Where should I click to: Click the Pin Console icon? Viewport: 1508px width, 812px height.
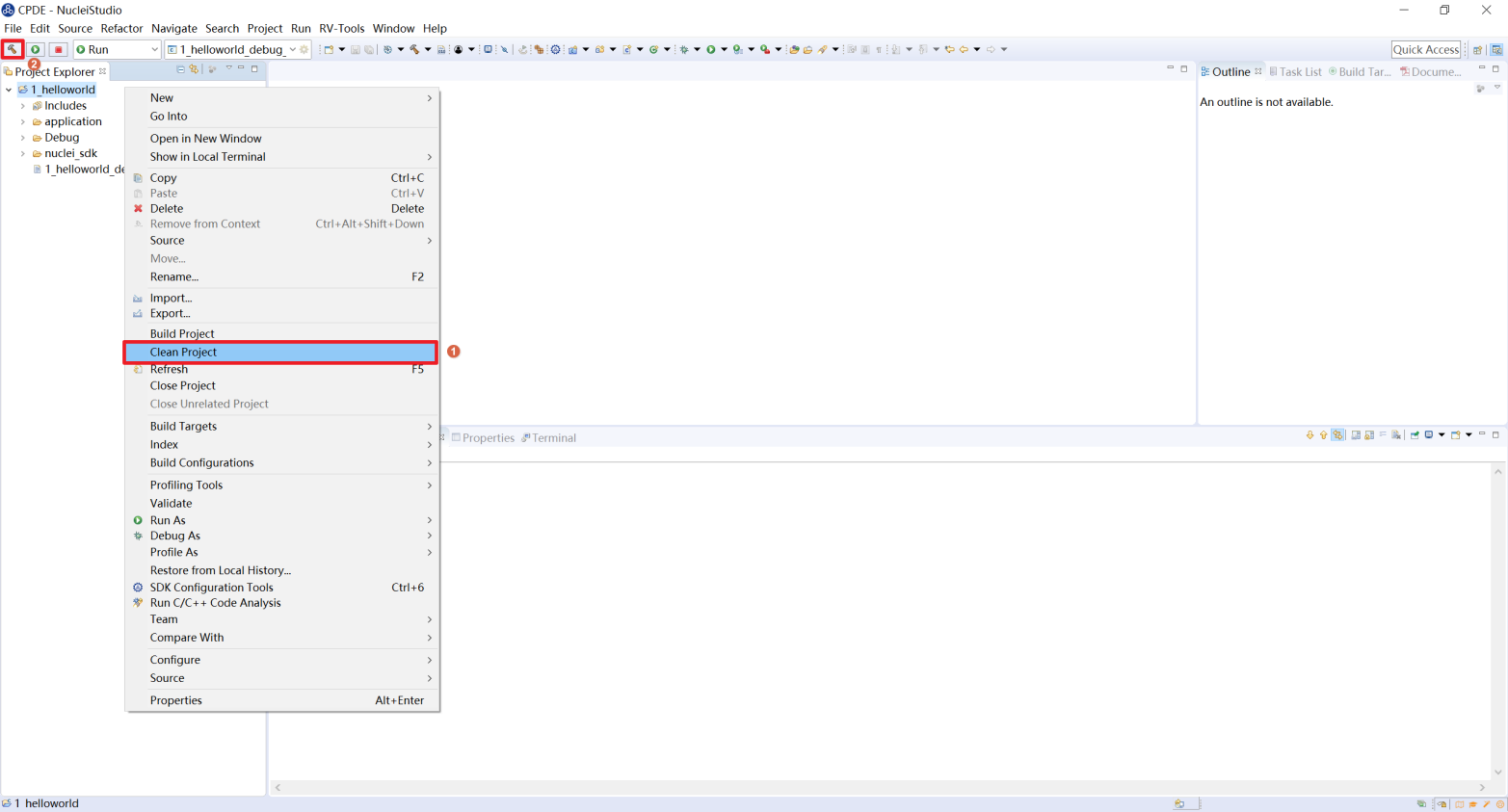click(1415, 435)
